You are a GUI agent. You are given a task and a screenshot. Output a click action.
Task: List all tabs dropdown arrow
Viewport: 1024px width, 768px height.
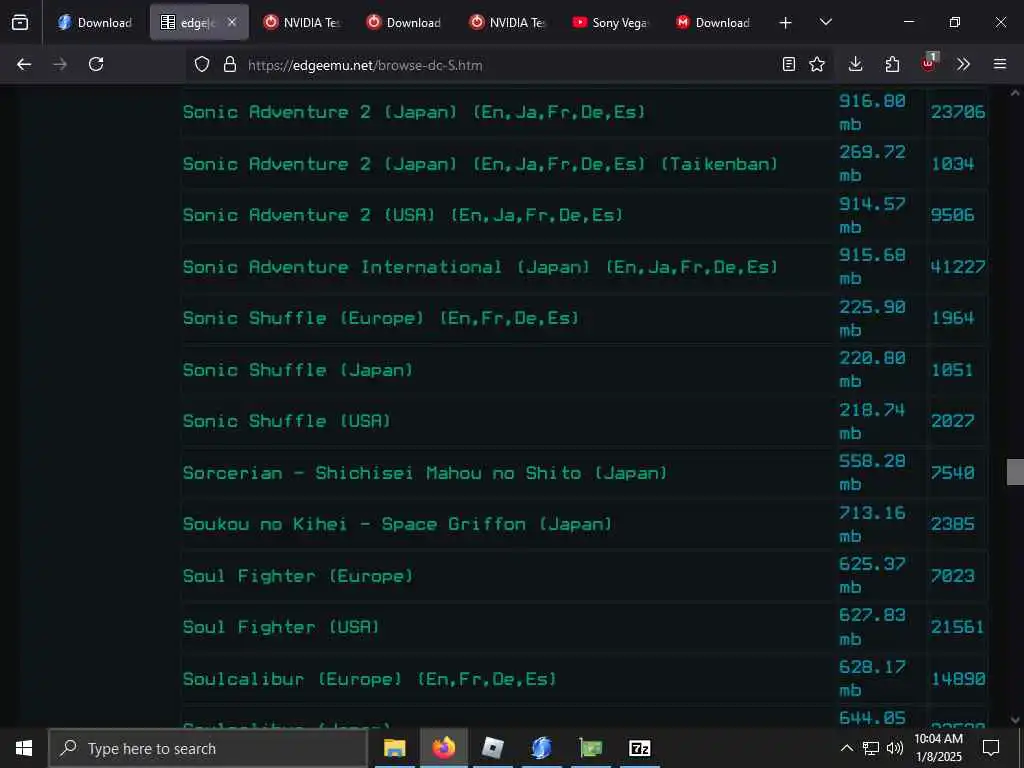825,22
